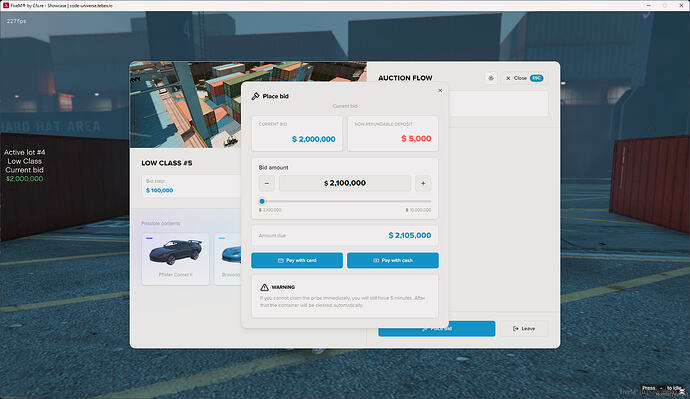Click the bid step value $100,000

[159, 190]
